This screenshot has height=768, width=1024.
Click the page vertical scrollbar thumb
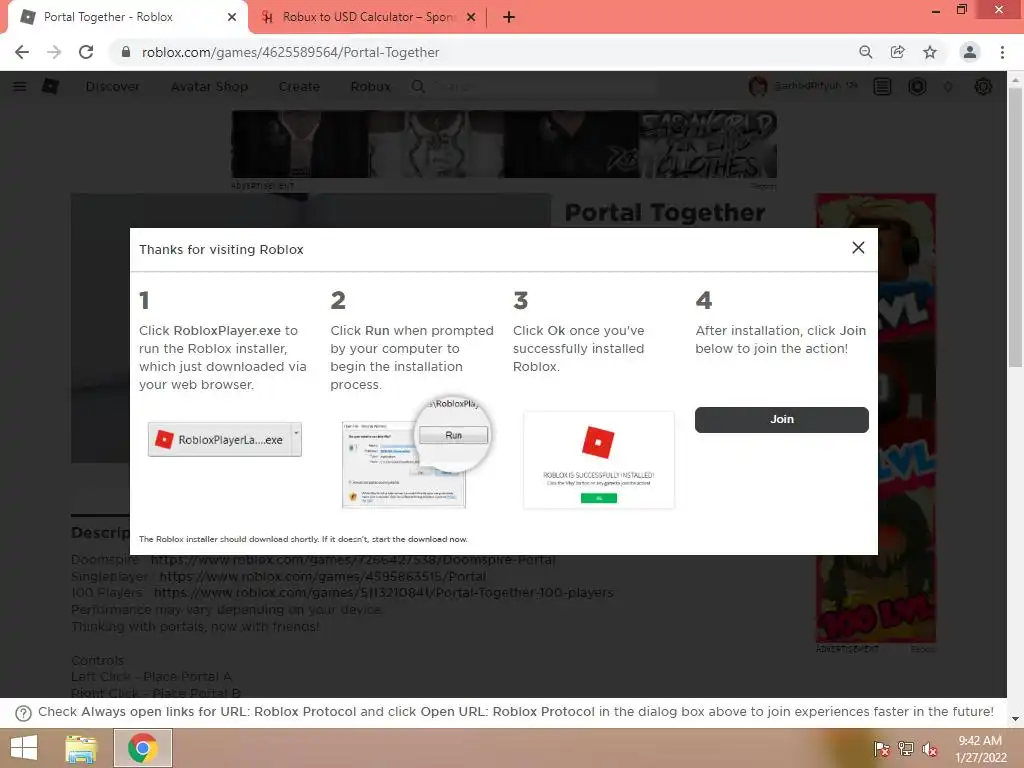1015,225
